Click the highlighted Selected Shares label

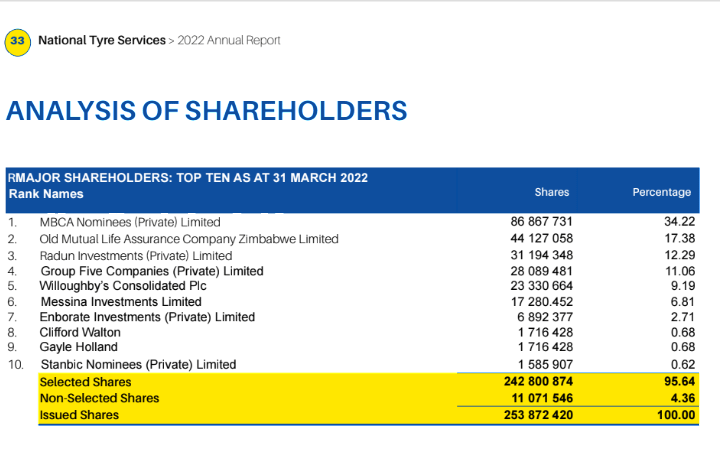tap(85, 382)
